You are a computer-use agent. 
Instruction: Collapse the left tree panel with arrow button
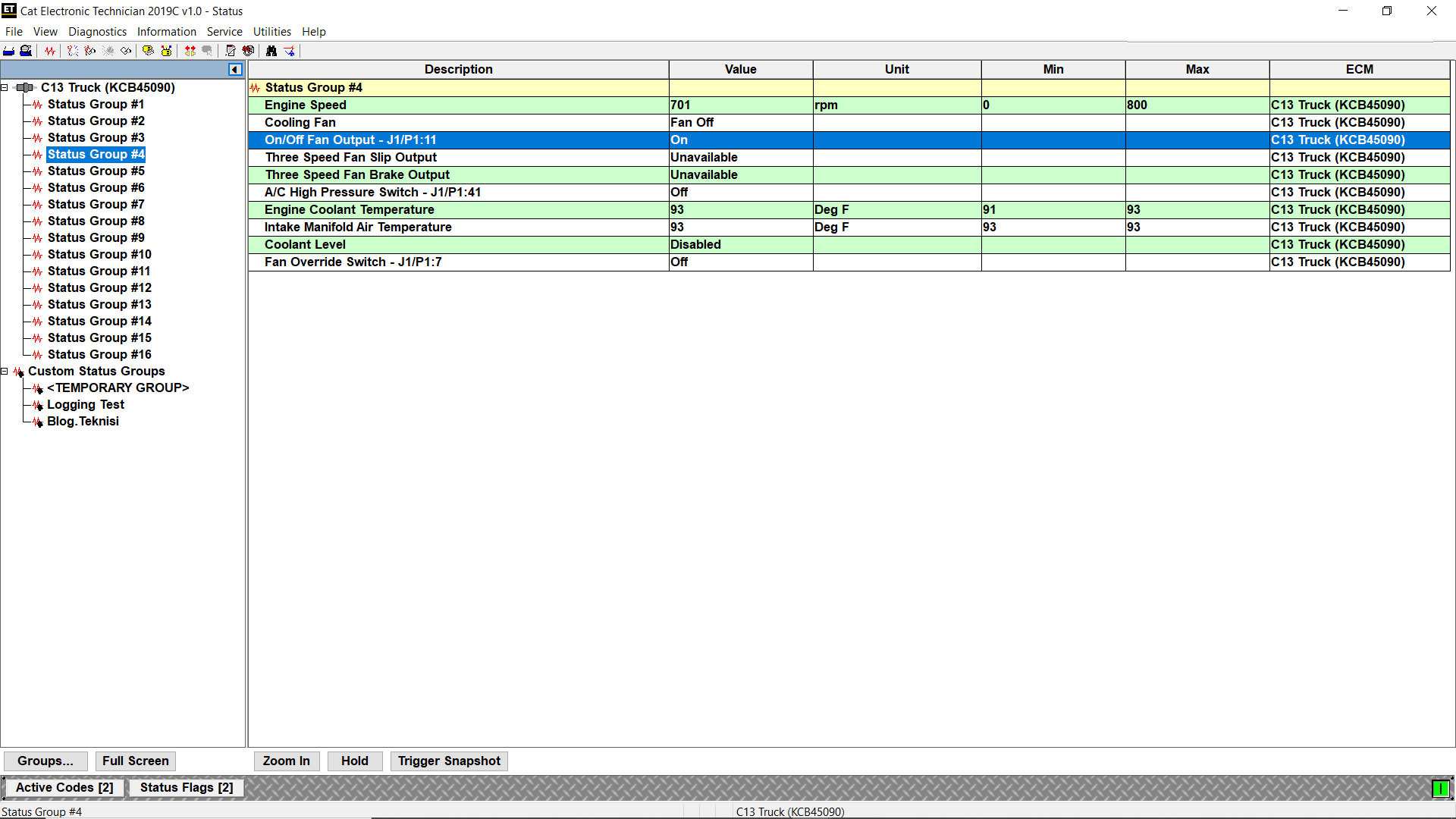tap(235, 70)
